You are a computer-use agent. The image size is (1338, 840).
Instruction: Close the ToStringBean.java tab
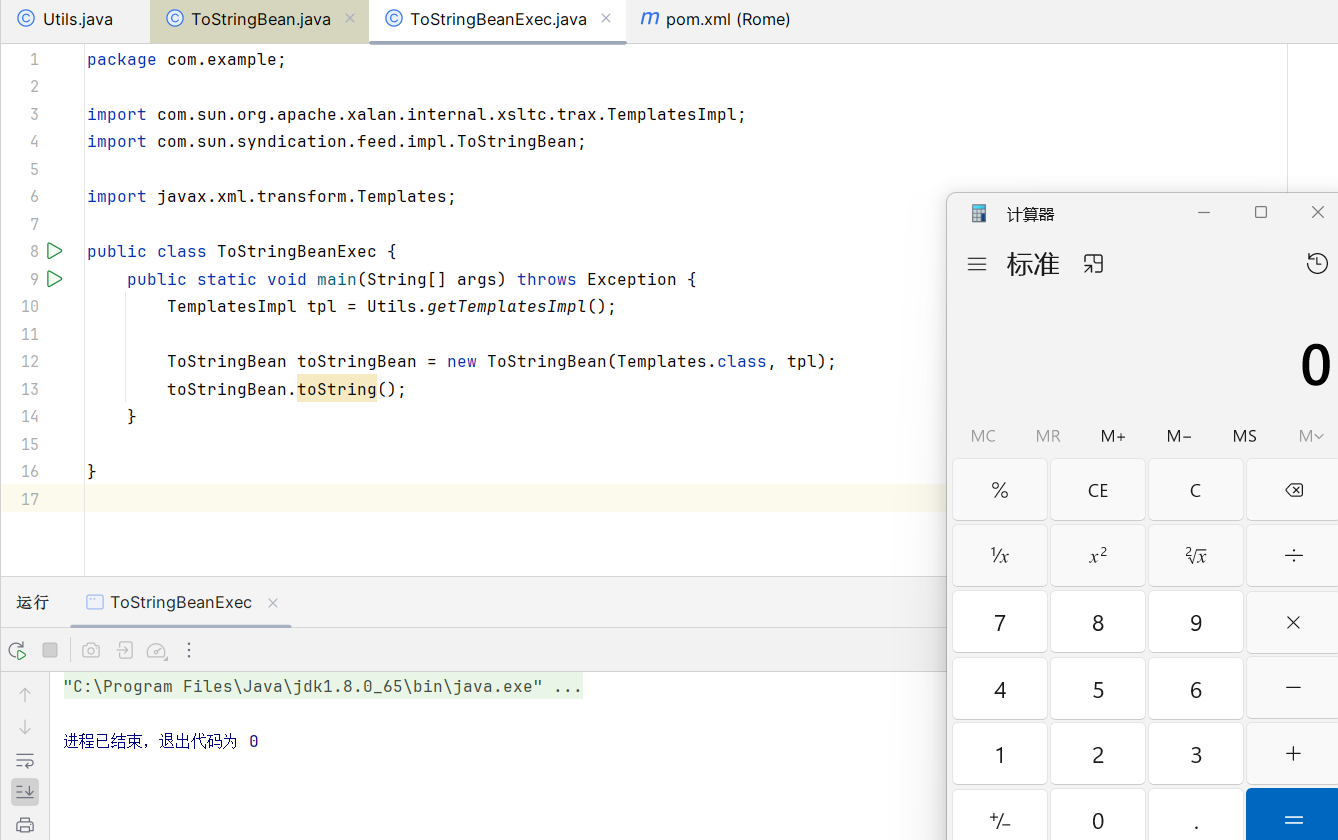[349, 19]
